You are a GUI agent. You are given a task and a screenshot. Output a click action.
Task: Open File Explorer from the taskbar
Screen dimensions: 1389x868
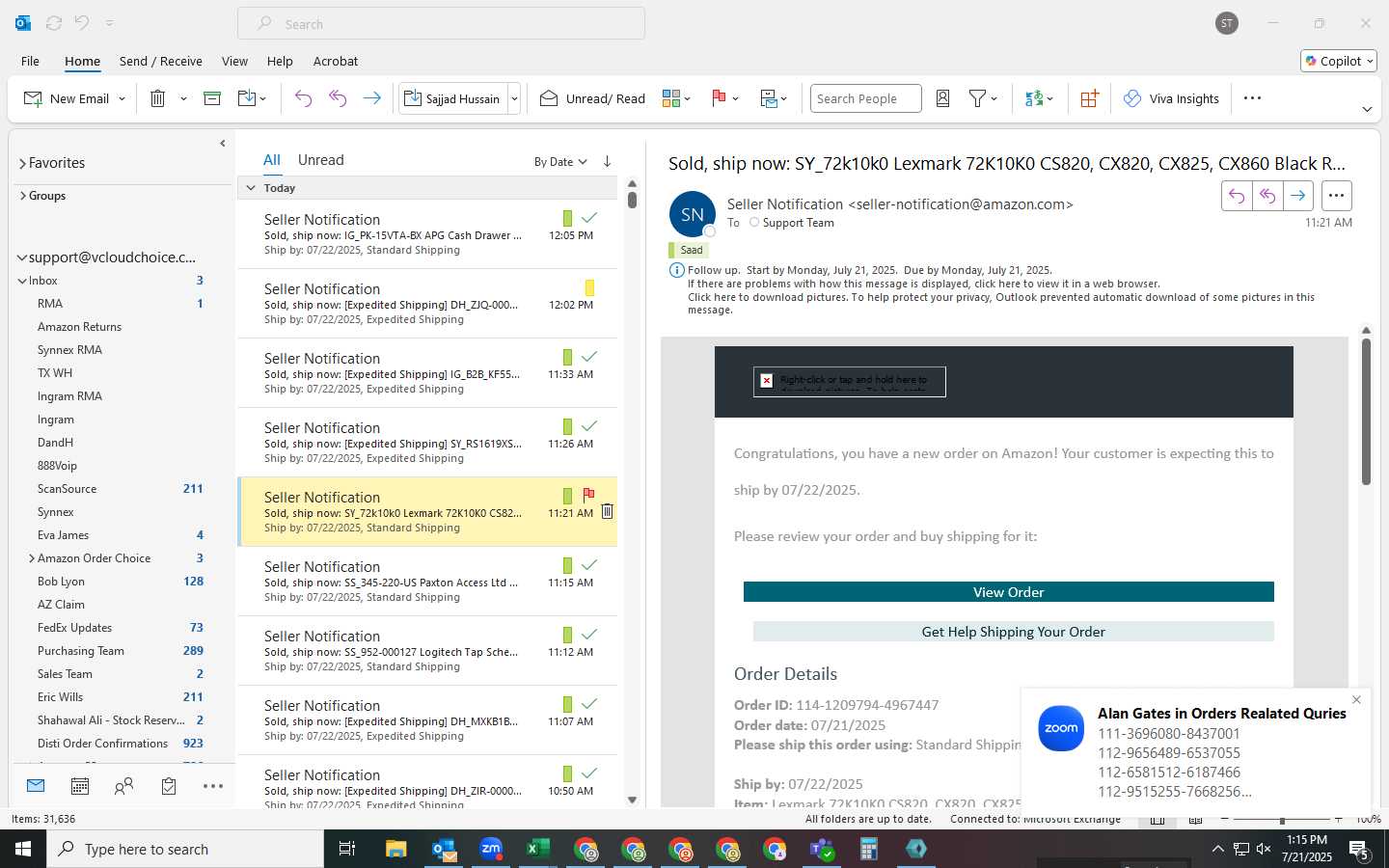pos(396,849)
